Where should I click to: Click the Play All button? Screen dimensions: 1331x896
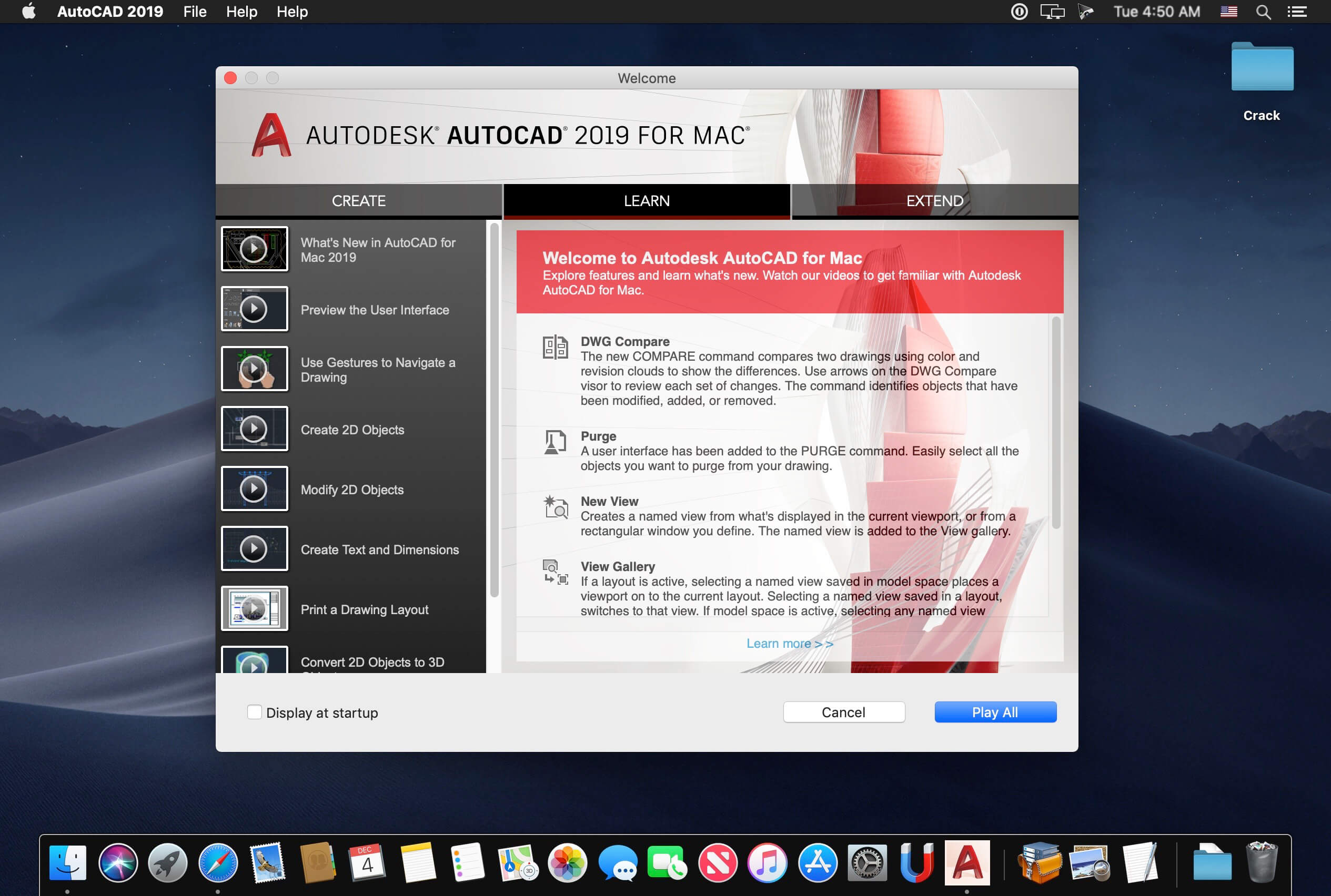pos(994,711)
